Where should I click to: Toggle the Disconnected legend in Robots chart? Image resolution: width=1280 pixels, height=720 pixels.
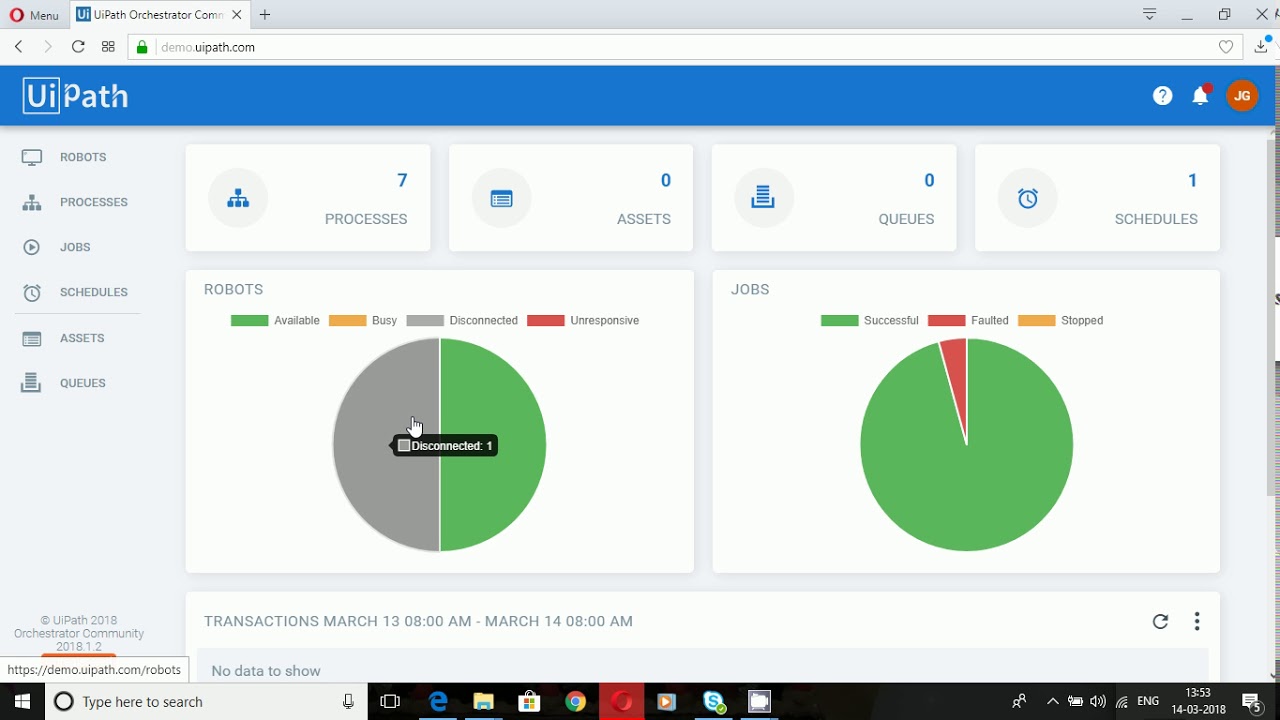pyautogui.click(x=462, y=320)
